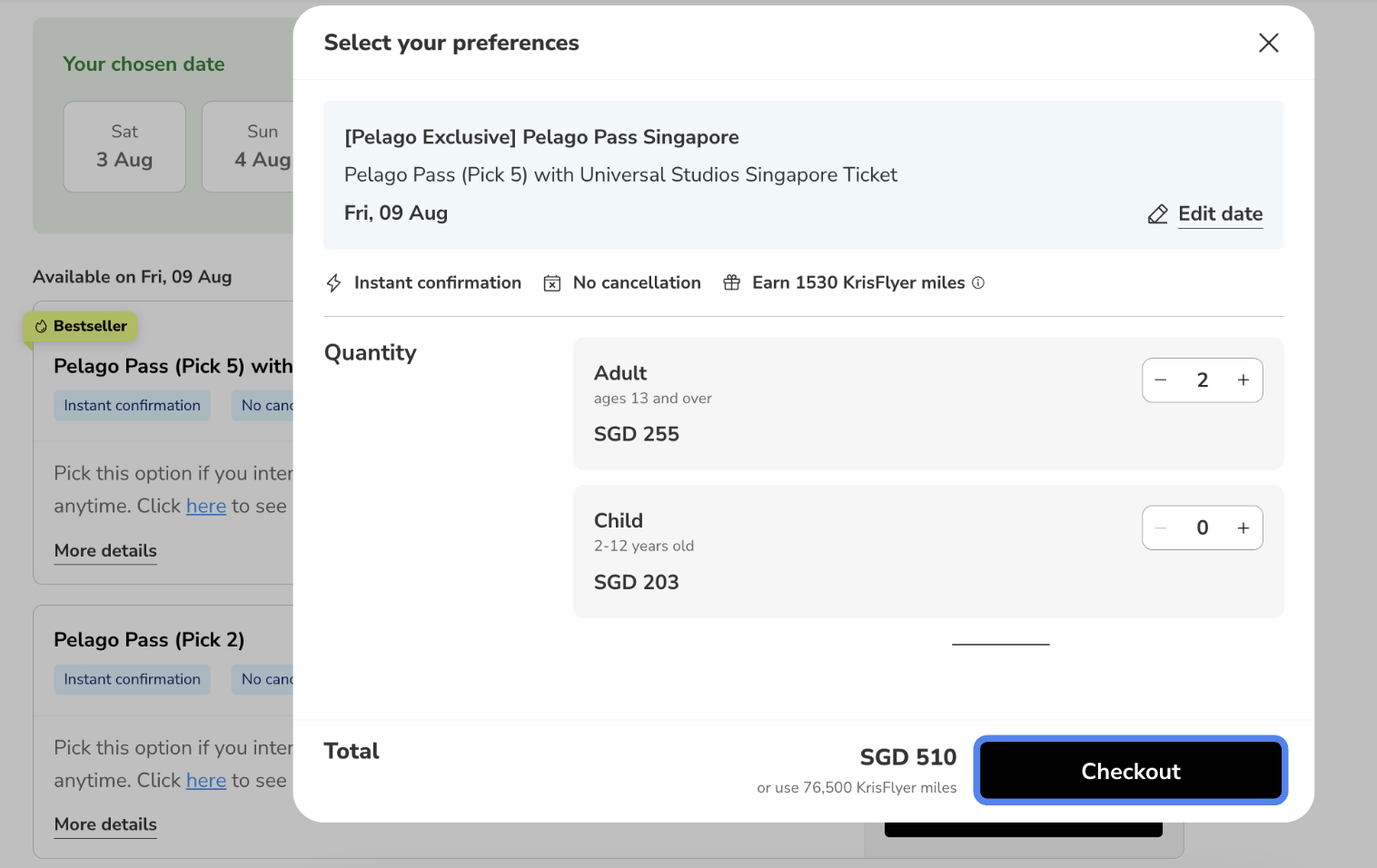Click the Child quantity value 0
This screenshot has height=868, width=1377.
click(1203, 528)
